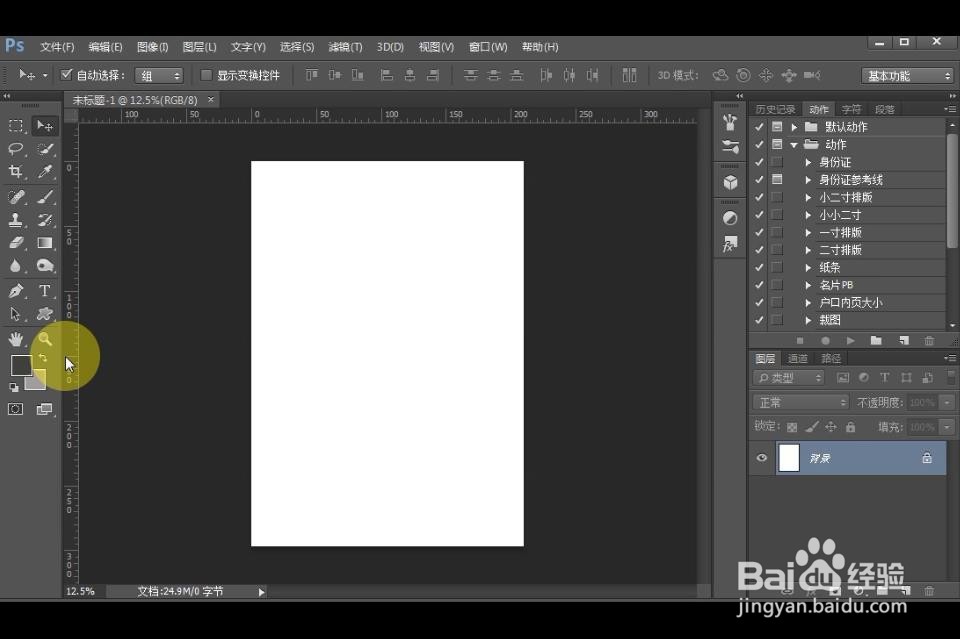
Task: Close the 未标题-1 document tab
Action: point(211,99)
